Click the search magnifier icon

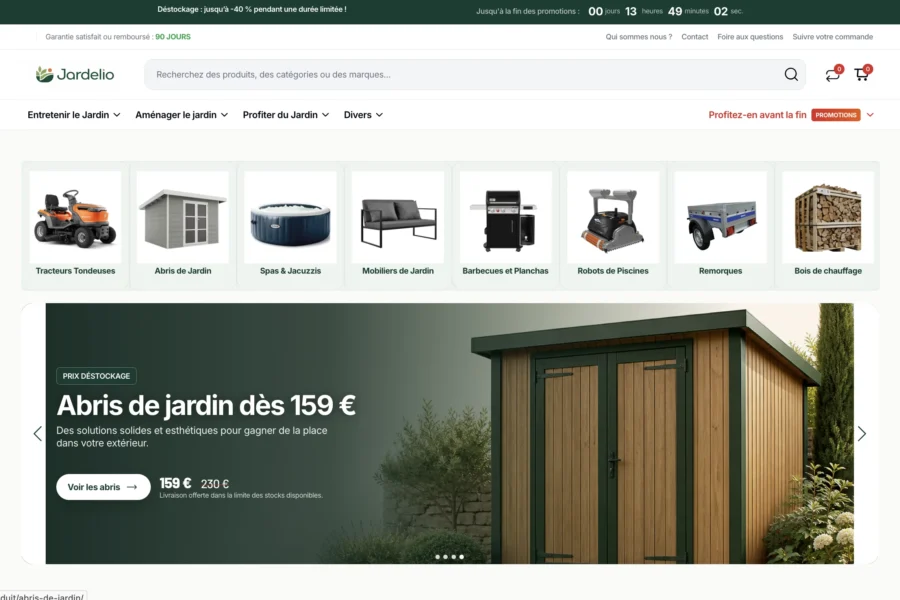pos(791,75)
